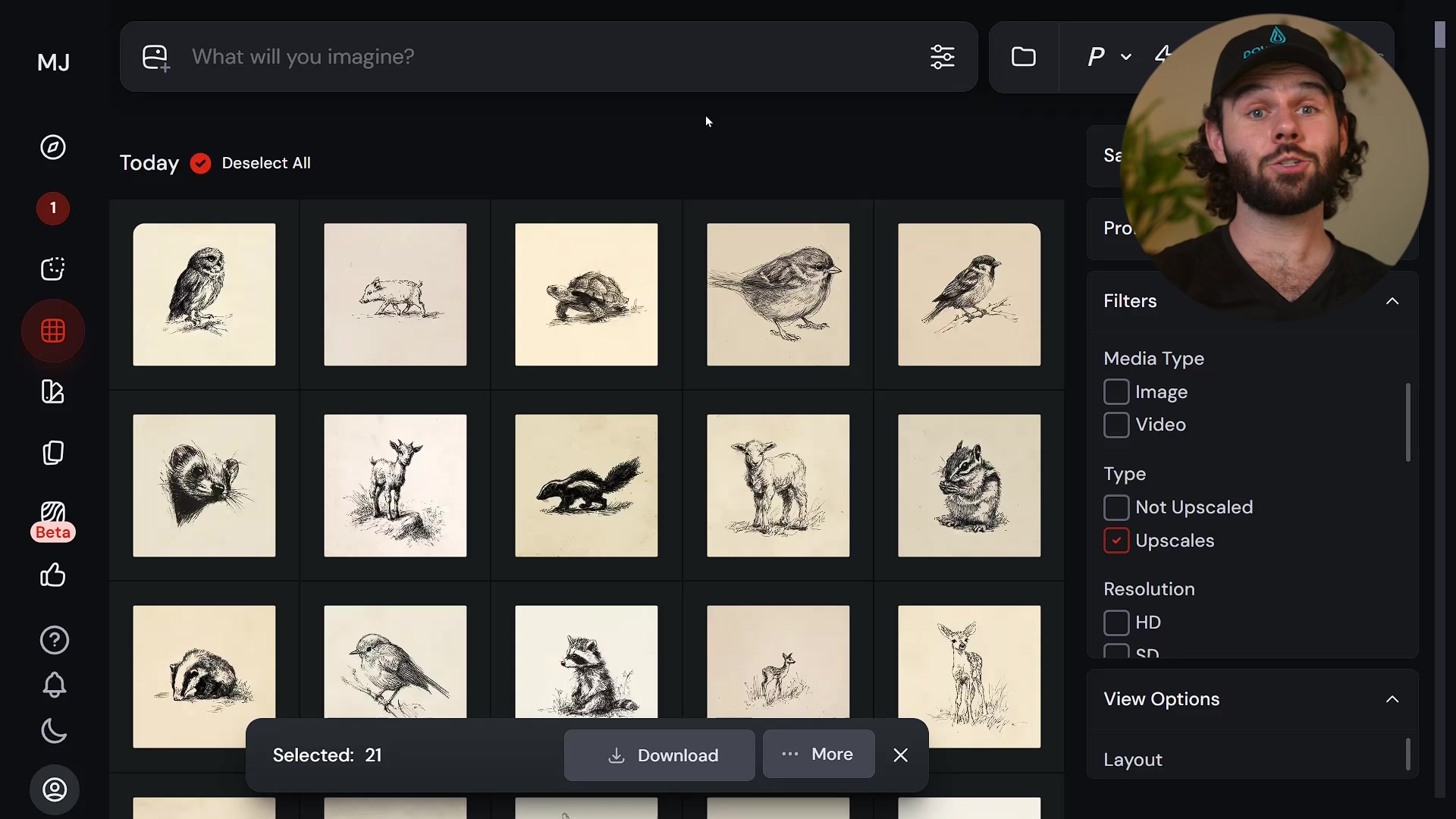This screenshot has width=1456, height=819.
Task: Open the Help question mark icon
Action: pos(54,640)
